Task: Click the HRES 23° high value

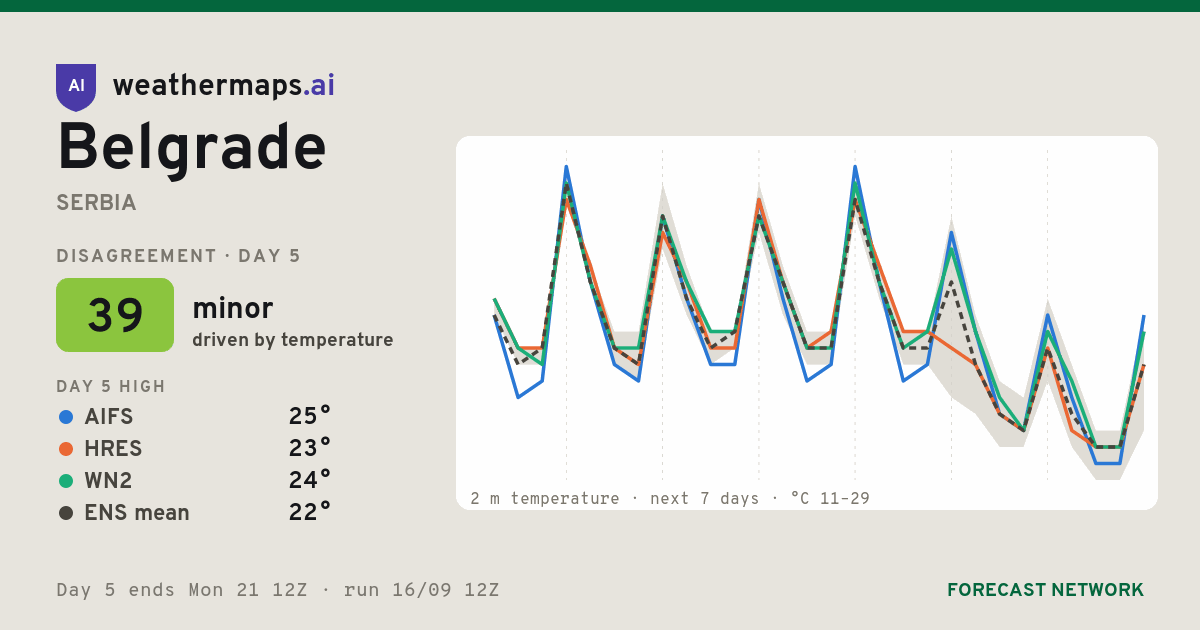Action: click(309, 449)
